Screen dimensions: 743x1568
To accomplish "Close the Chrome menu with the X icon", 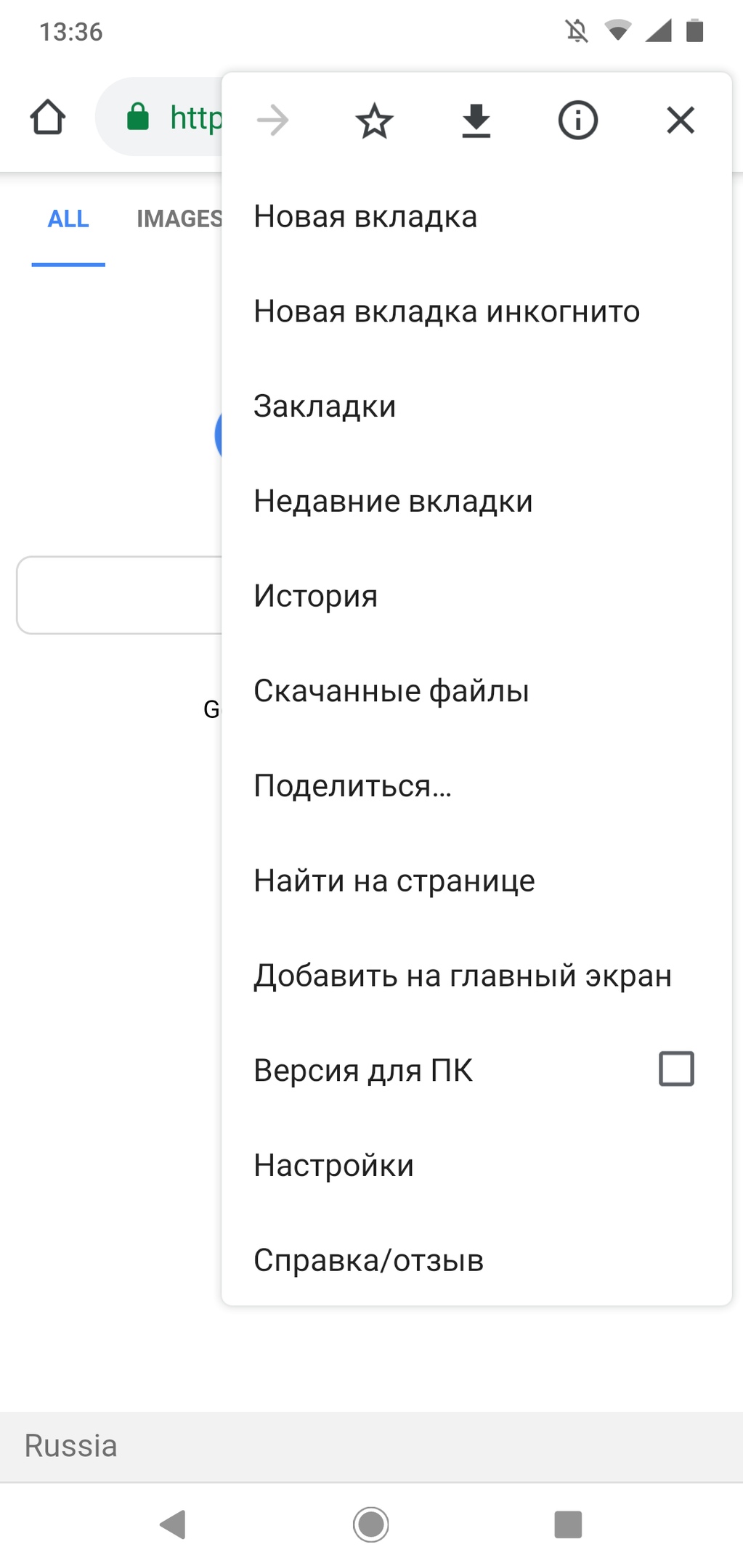I will tap(680, 121).
